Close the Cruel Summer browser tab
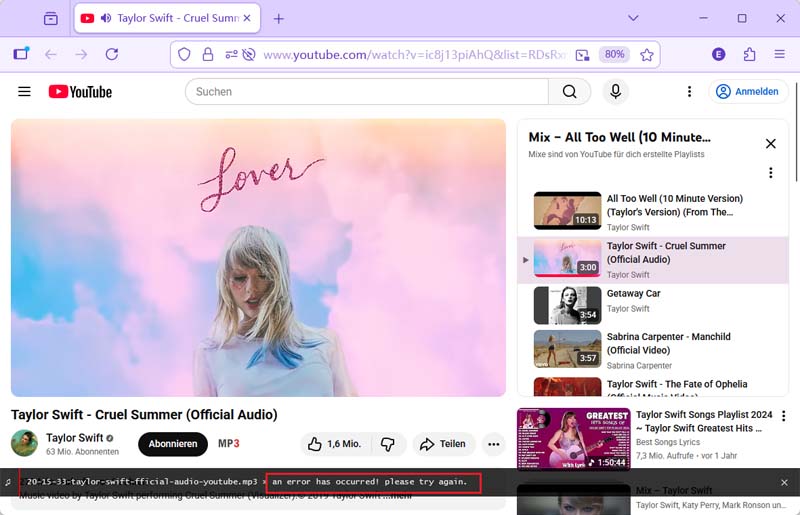 (247, 18)
